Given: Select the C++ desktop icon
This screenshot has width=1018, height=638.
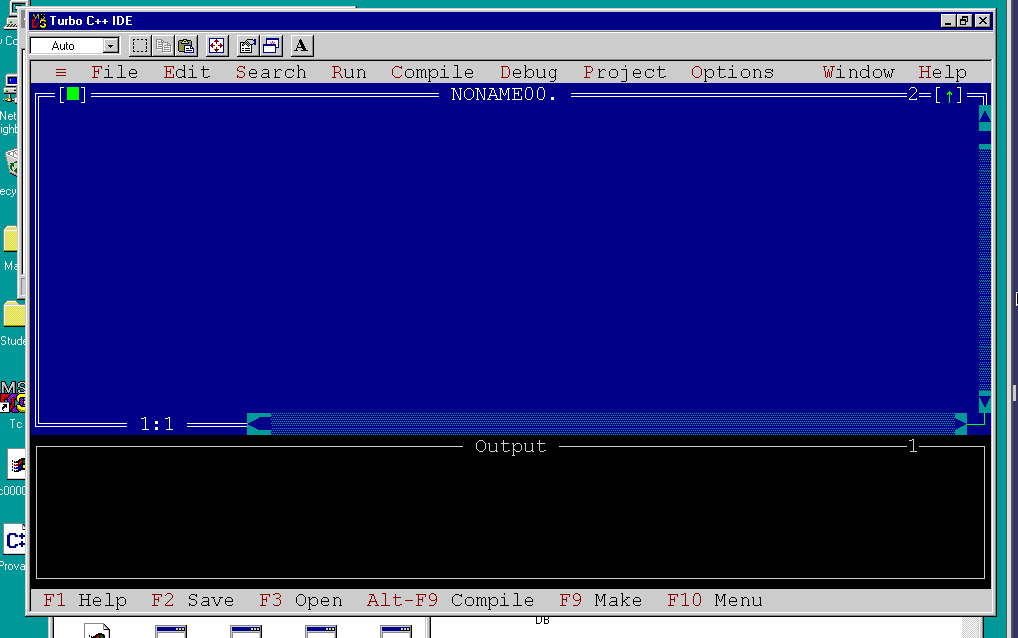Looking at the screenshot, I should click(x=14, y=540).
